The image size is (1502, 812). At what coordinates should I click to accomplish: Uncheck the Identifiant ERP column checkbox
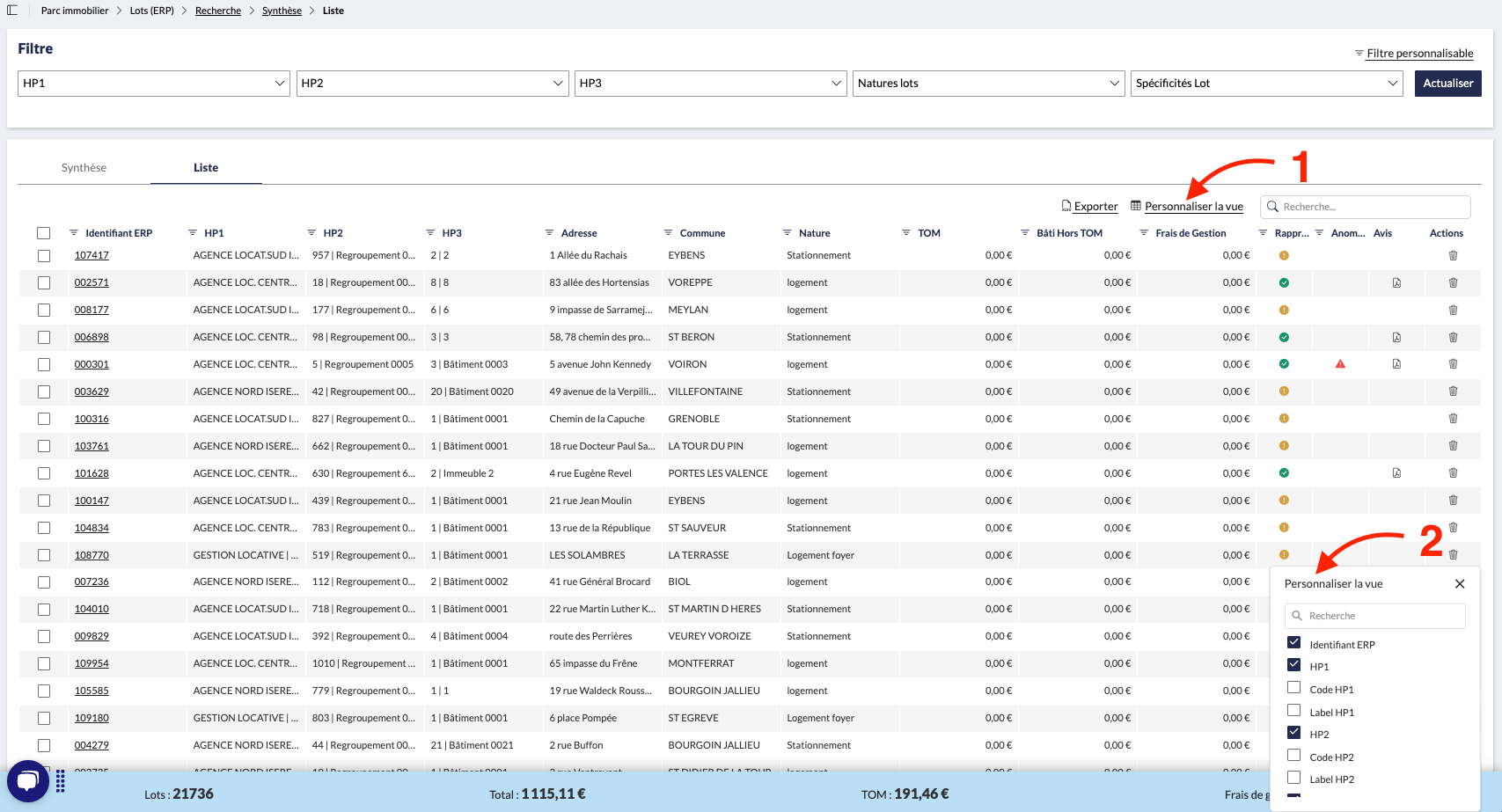[x=1293, y=643]
